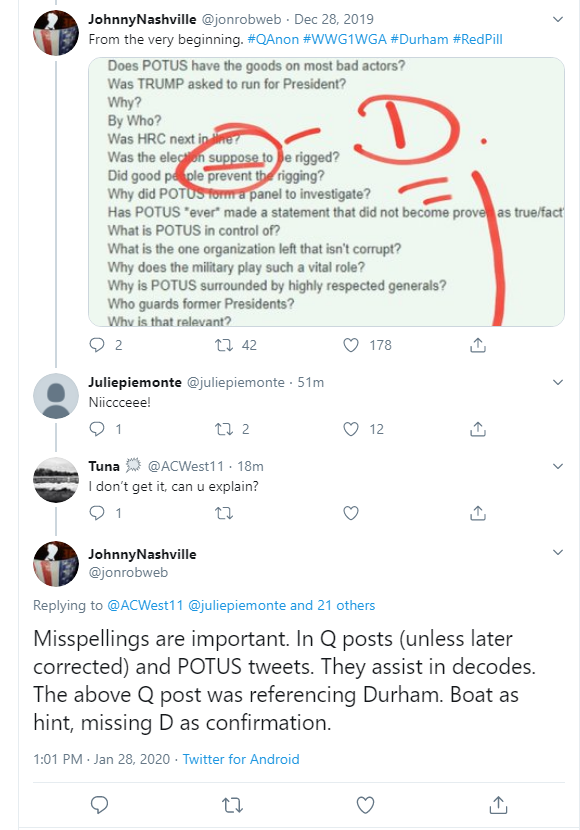Open the #Durham hashtag link
This screenshot has width=580, height=830.
coord(419,39)
